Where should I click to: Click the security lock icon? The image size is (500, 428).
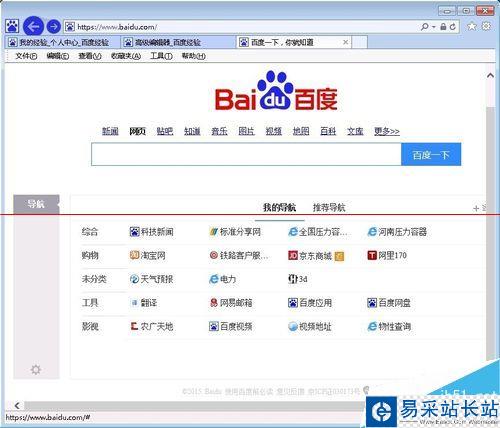pyautogui.click(x=443, y=27)
